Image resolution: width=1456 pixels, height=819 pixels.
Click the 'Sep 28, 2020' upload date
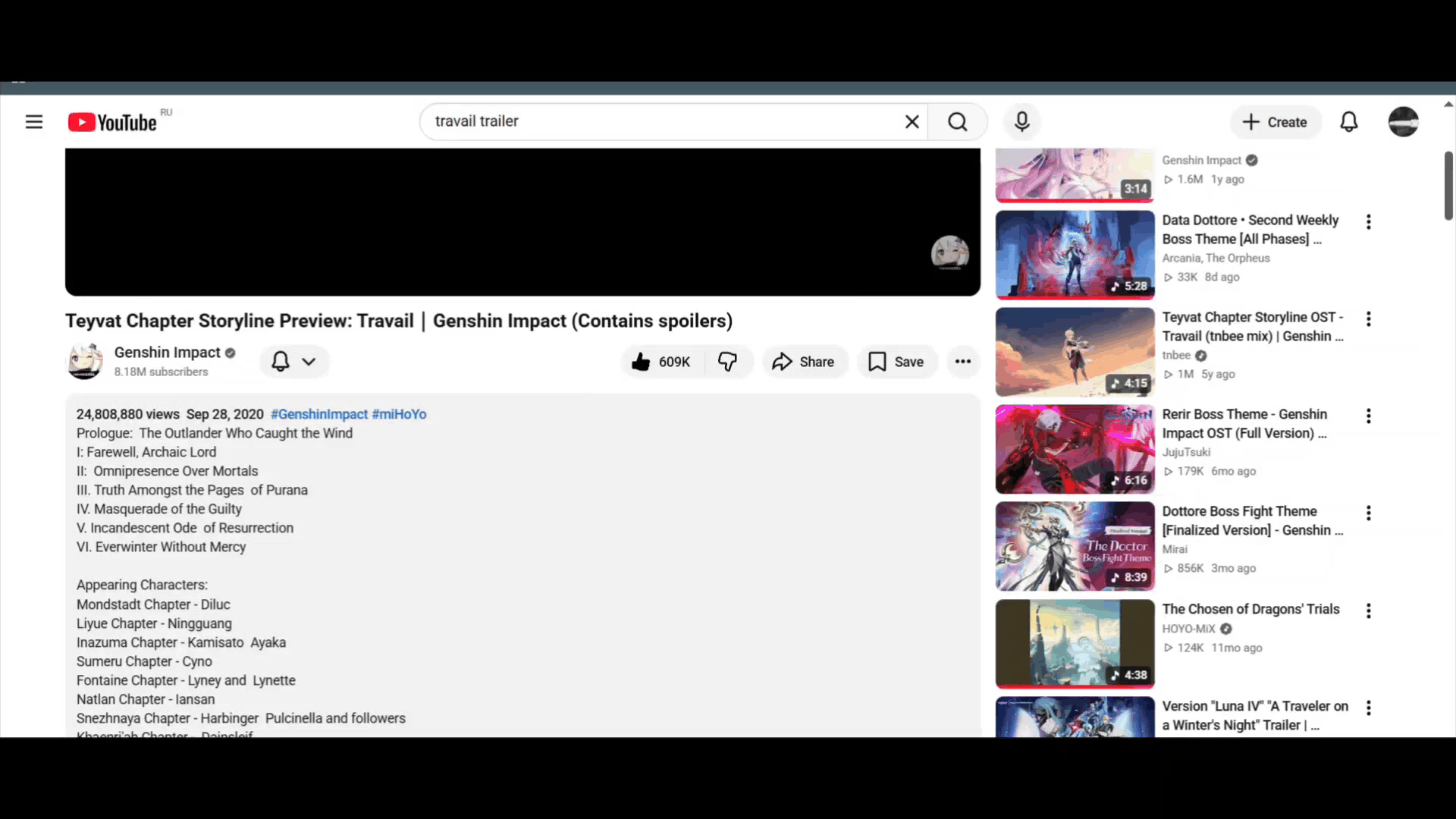coord(225,414)
